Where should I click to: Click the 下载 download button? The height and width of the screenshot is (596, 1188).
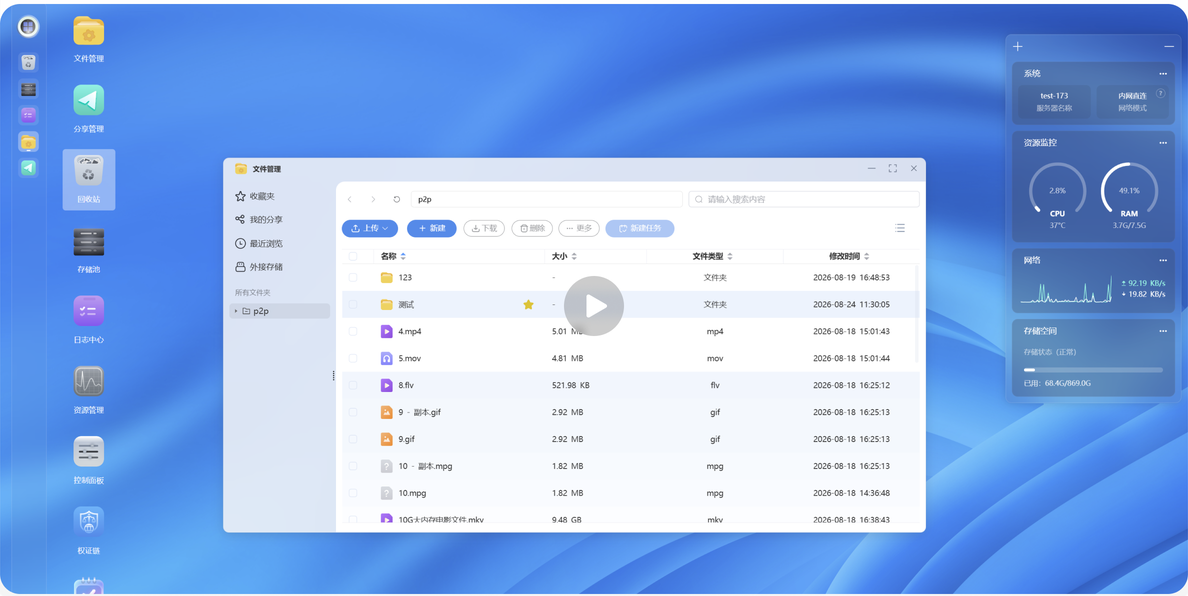(x=484, y=228)
